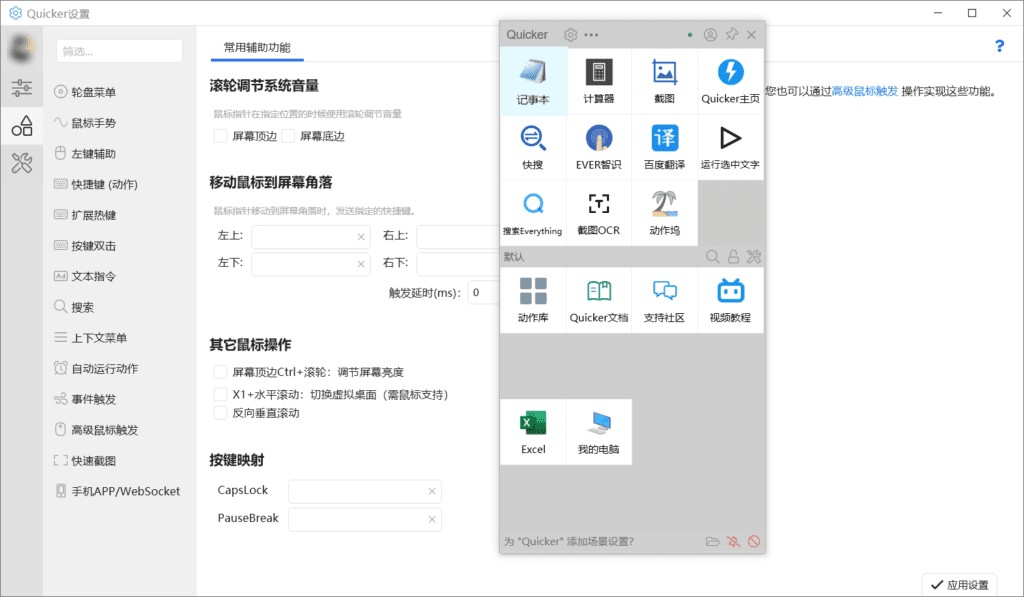1024x597 pixels.
Task: Open 快捷键 (动作) settings
Action: tap(119, 184)
